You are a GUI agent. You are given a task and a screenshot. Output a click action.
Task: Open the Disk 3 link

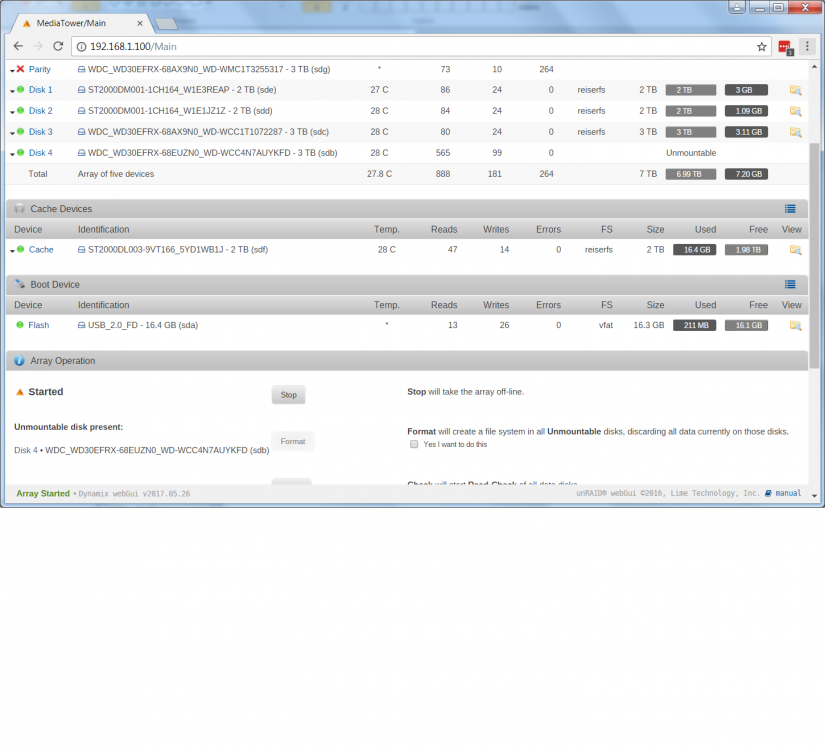(41, 132)
